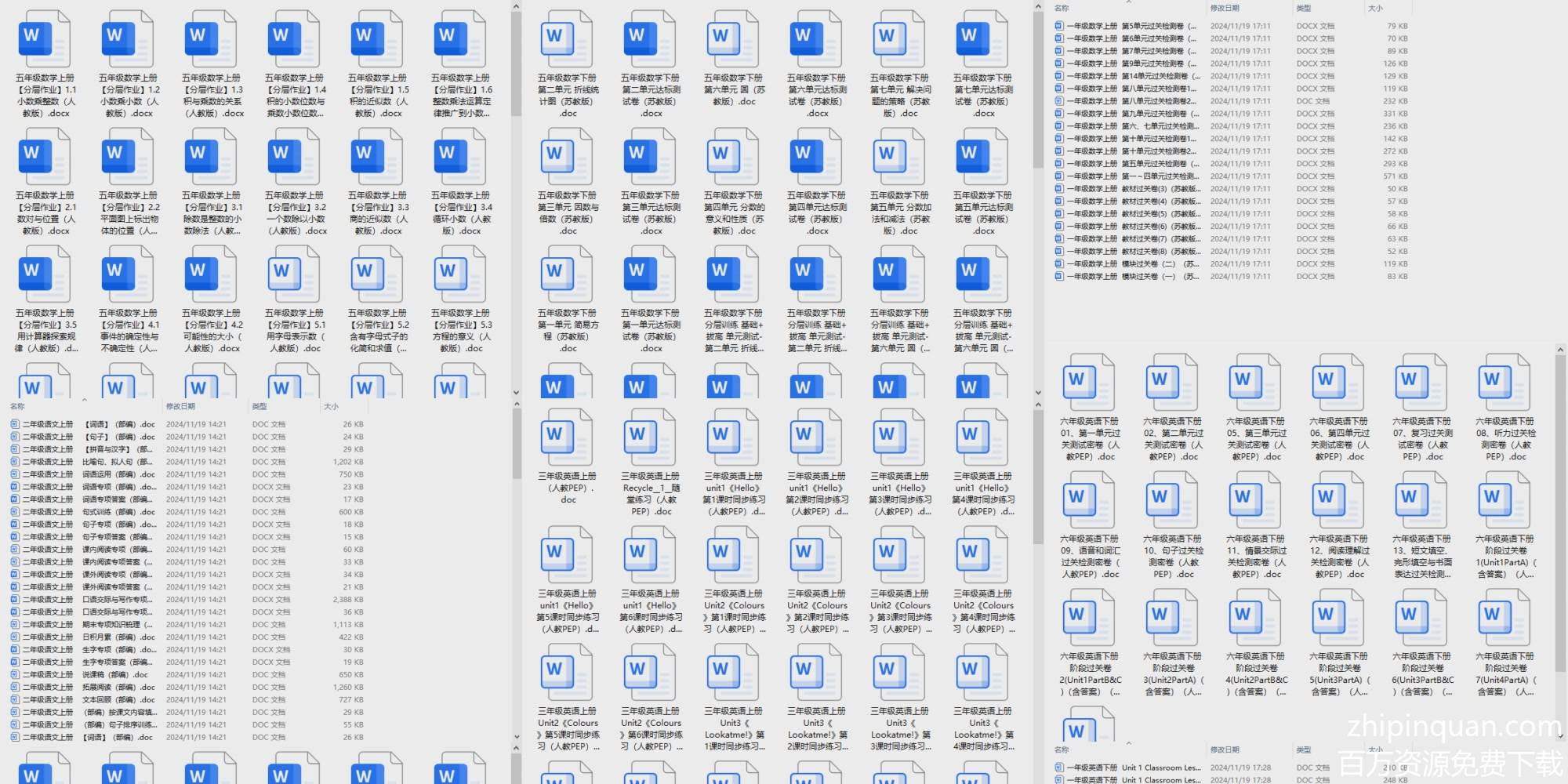The image size is (1568, 784).
Task: Click row 一年级数学上册 模块过关卷（二）
Action: pyautogui.click(x=1232, y=264)
